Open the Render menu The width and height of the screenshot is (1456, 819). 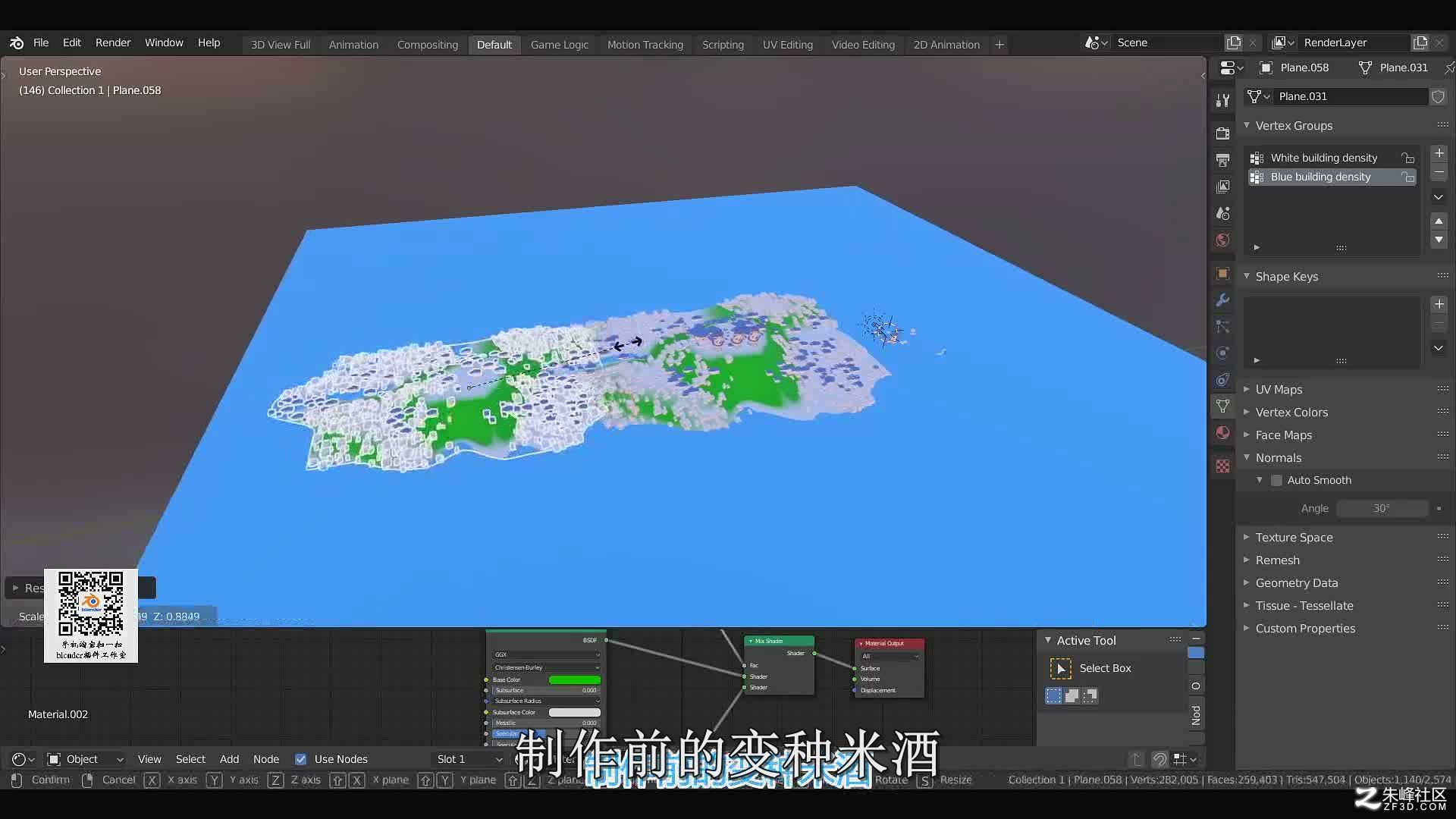(x=113, y=43)
